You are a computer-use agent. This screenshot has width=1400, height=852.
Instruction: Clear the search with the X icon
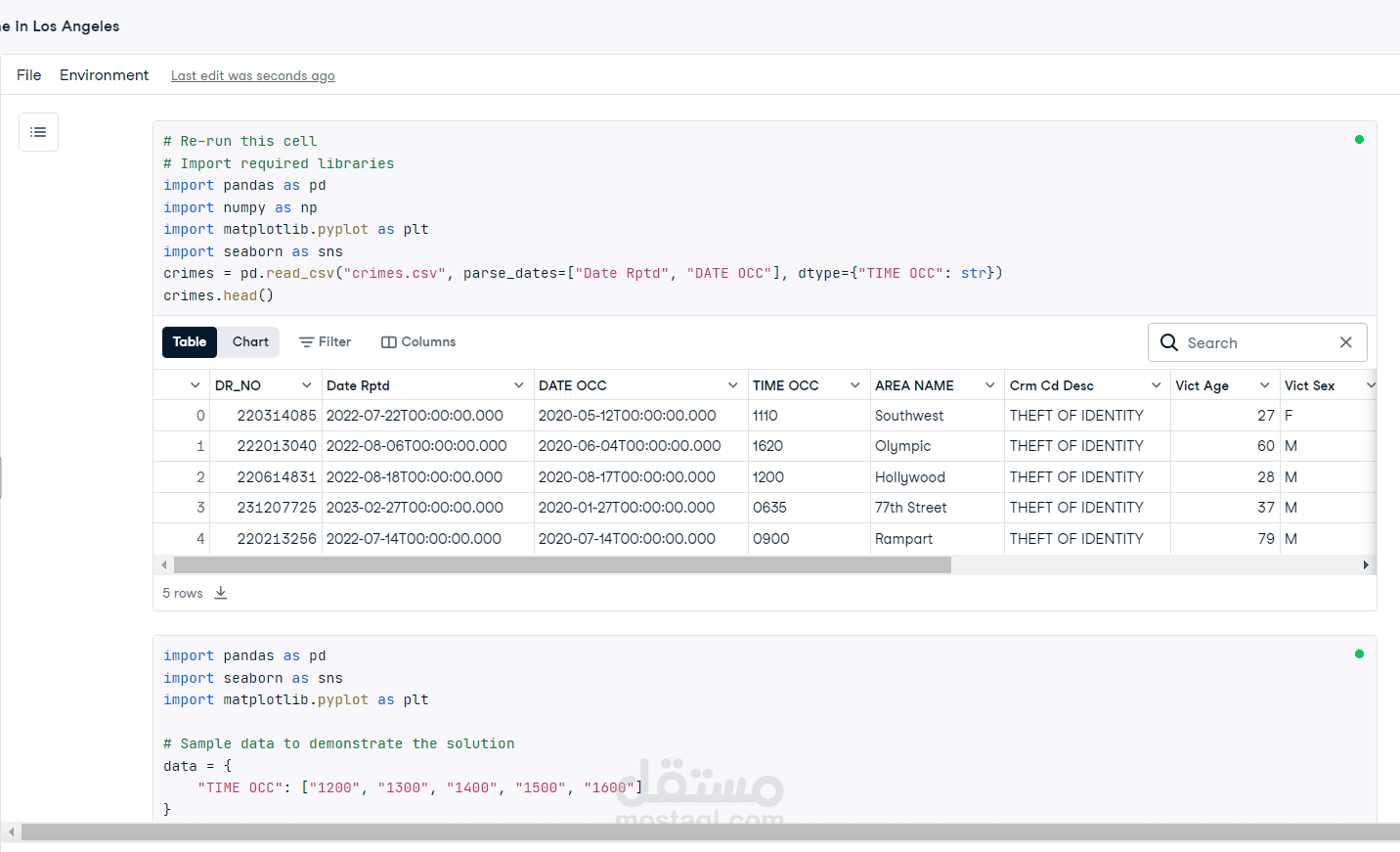coord(1346,342)
